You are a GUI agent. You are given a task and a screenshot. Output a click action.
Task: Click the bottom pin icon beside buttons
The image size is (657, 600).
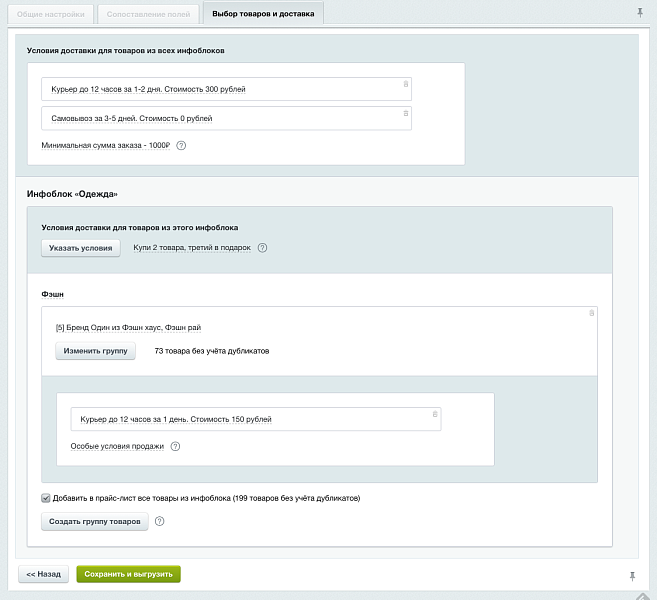pyautogui.click(x=632, y=575)
